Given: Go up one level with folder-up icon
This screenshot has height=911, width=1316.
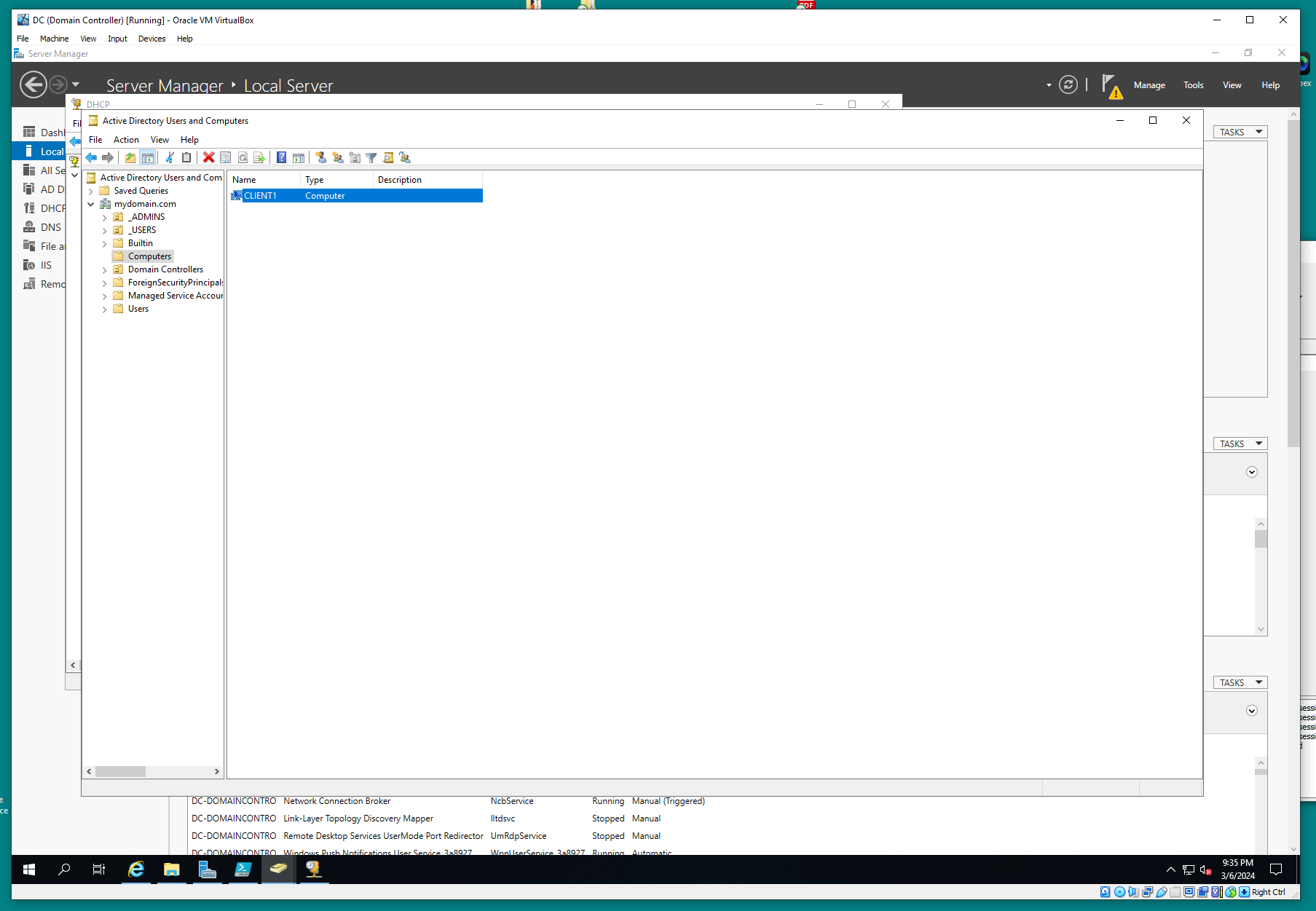Looking at the screenshot, I should (130, 157).
